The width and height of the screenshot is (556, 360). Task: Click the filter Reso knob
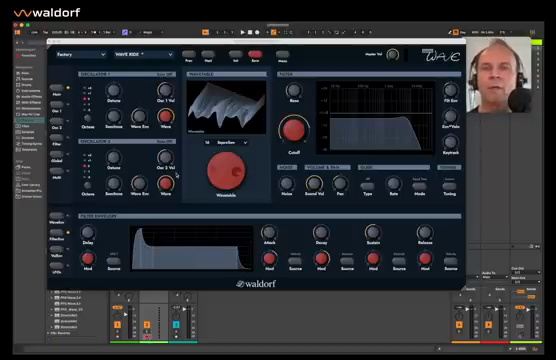tap(294, 90)
